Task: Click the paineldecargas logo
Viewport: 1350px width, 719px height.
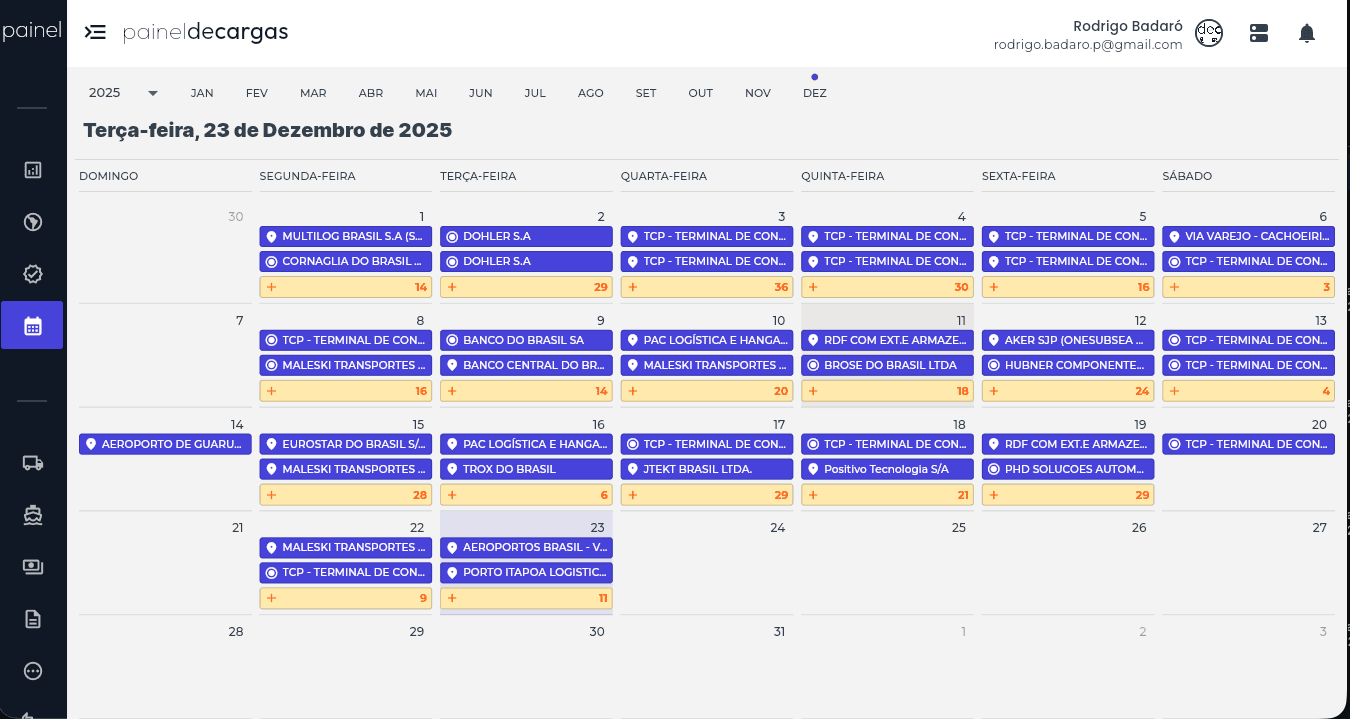Action: pyautogui.click(x=206, y=32)
